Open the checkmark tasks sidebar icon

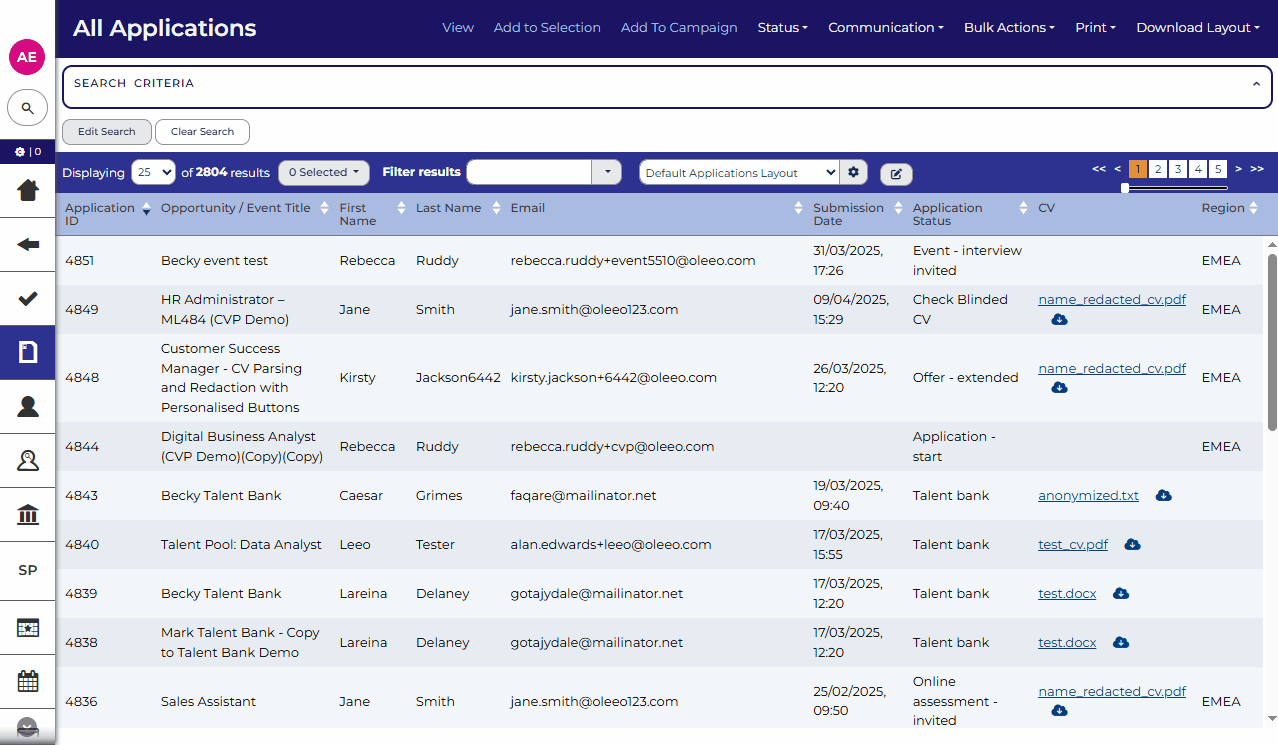(x=28, y=298)
